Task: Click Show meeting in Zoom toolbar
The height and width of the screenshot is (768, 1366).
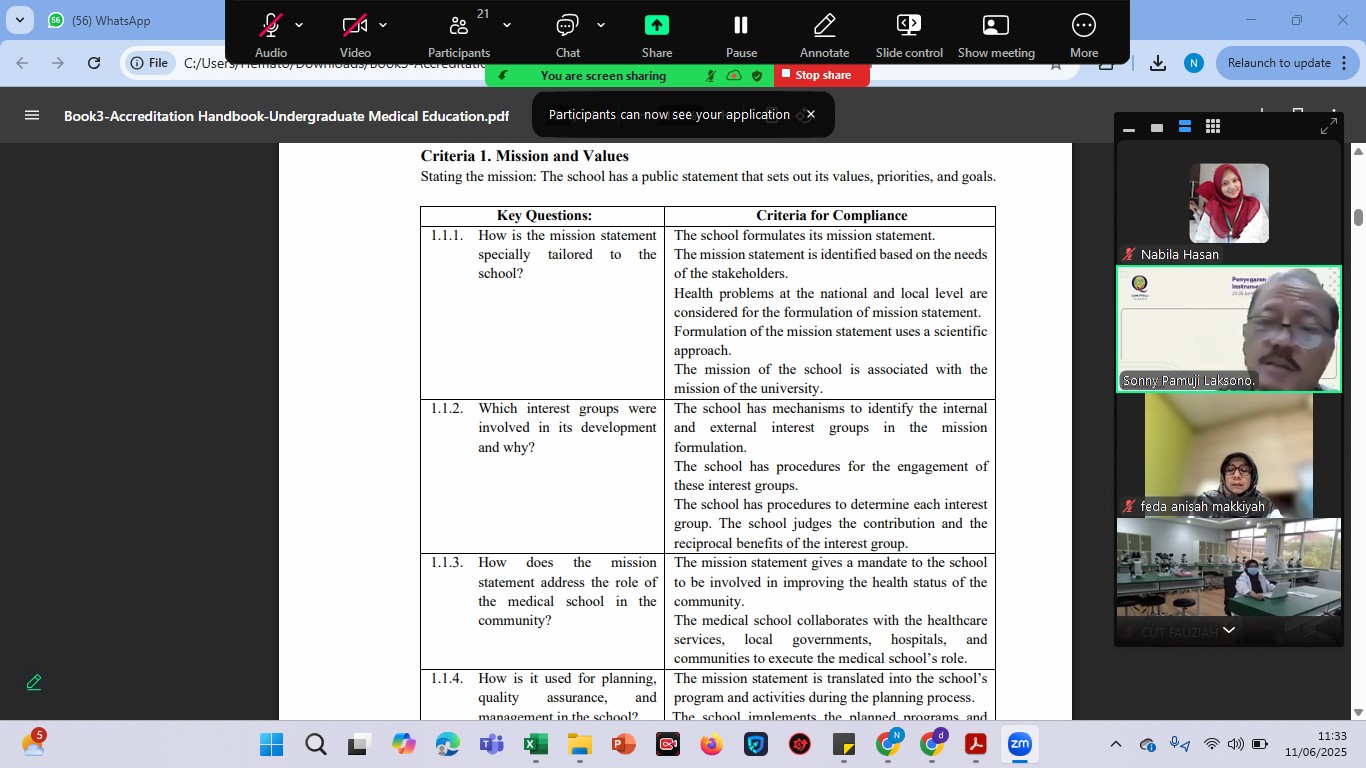Action: [996, 35]
